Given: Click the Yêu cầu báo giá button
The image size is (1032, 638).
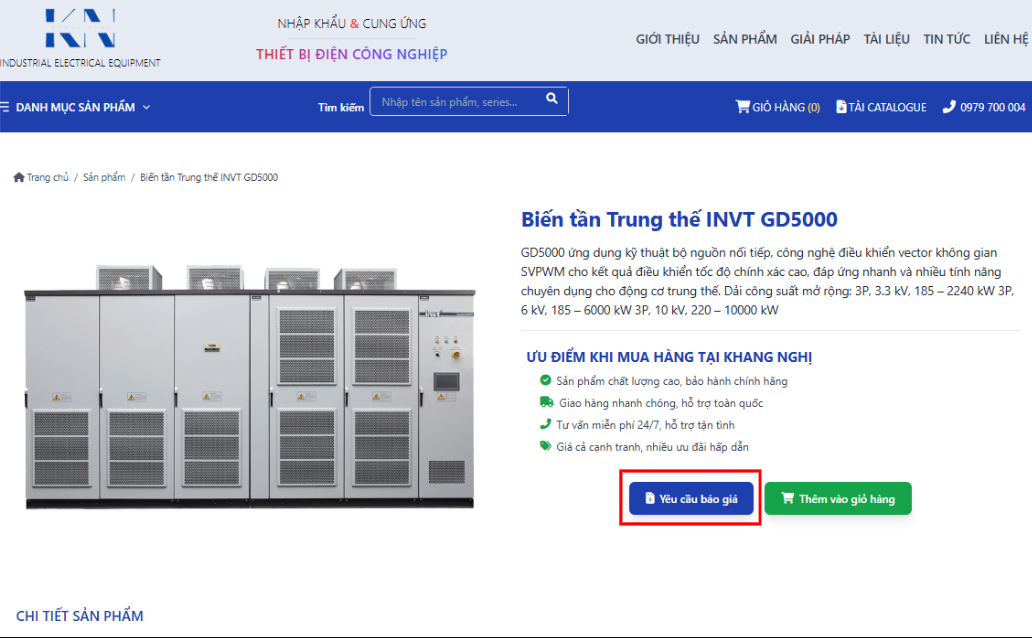Looking at the screenshot, I should 690,498.
